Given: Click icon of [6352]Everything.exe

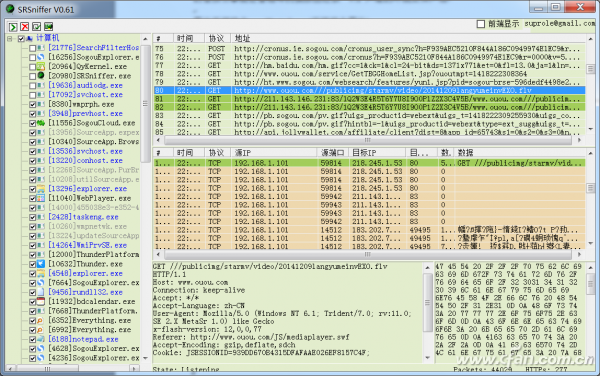Looking at the screenshot, I should 41,320.
